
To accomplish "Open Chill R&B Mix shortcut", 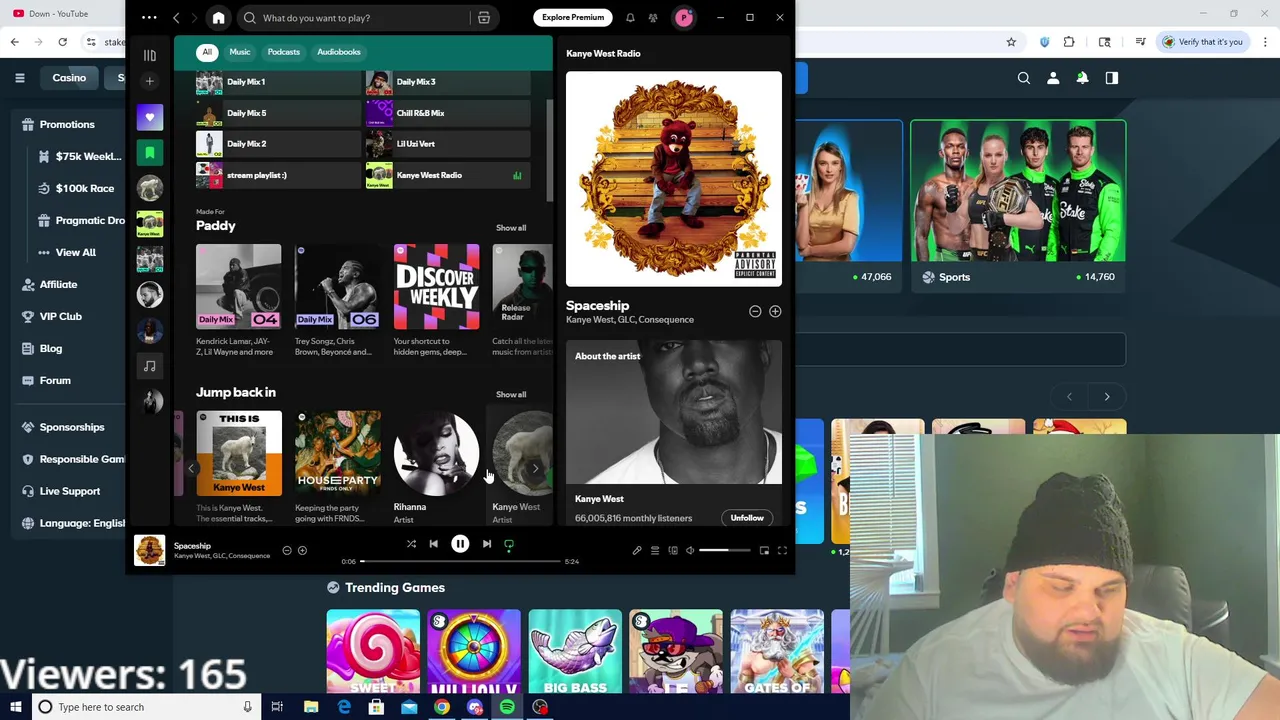I will 447,113.
